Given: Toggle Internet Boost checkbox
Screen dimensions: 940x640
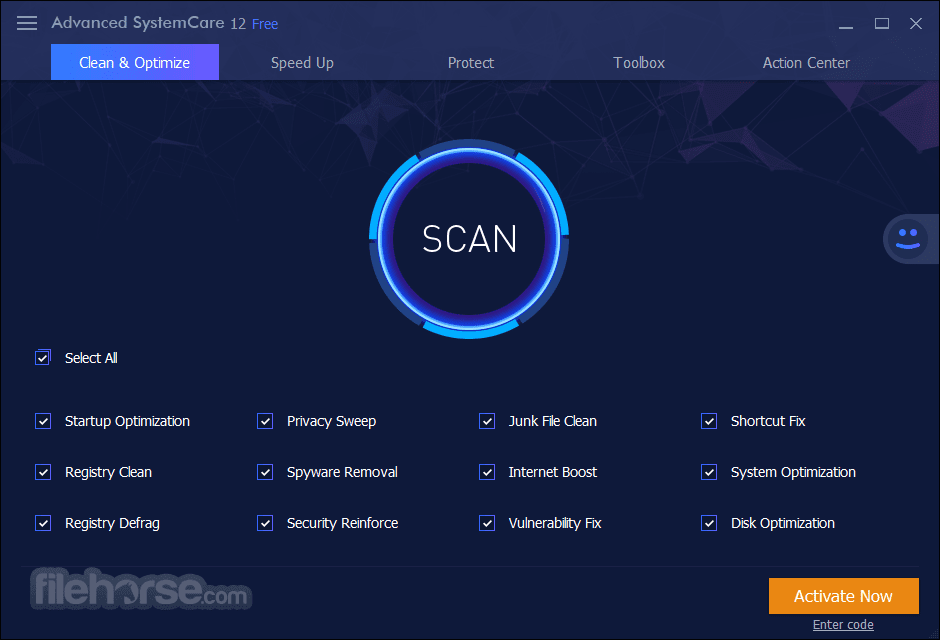Looking at the screenshot, I should (x=487, y=472).
